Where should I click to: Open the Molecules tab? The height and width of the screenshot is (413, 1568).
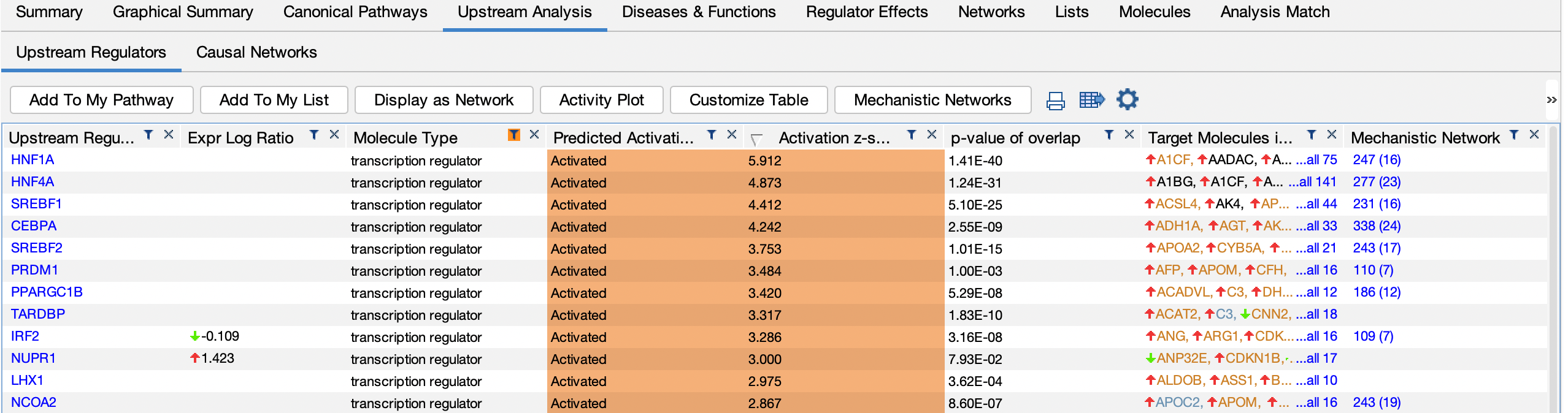pyautogui.click(x=1155, y=12)
